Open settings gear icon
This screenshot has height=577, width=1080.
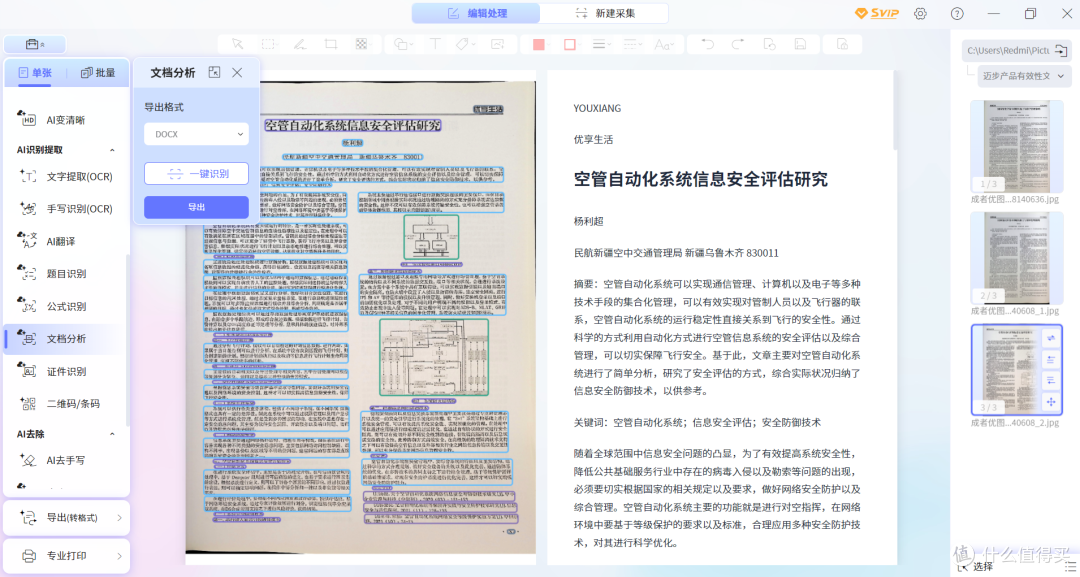(920, 13)
